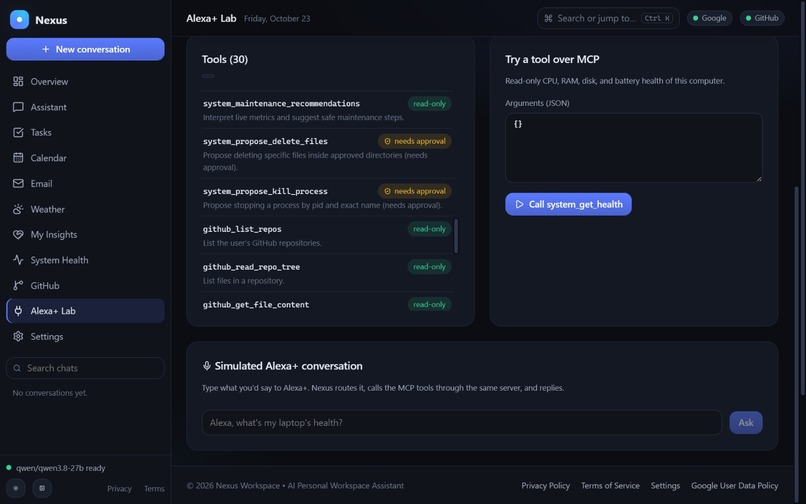Screen dimensions: 806x504
Task: Click the microphone icon beside Simulated Alexa+ conversation
Action: pos(207,366)
